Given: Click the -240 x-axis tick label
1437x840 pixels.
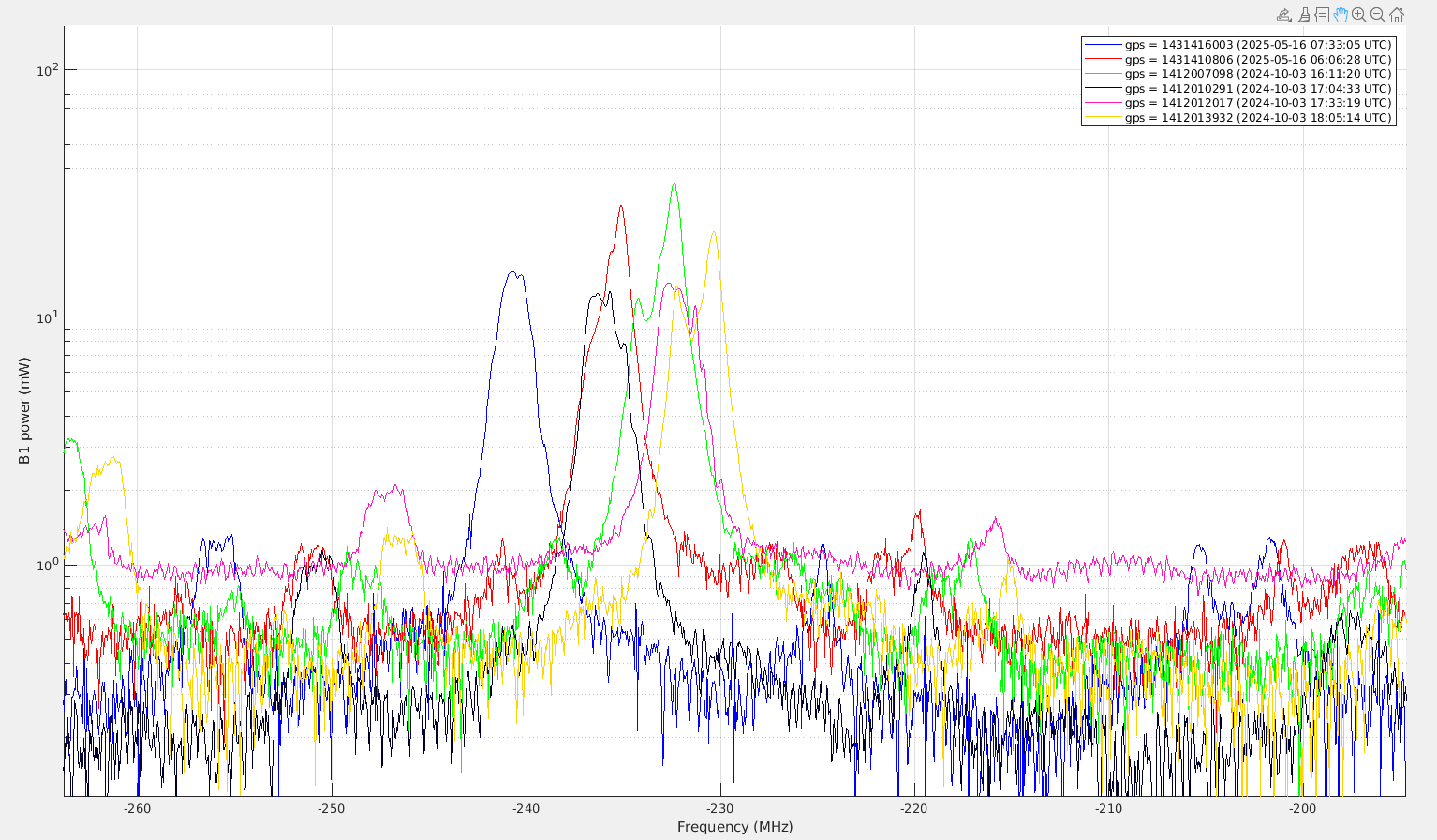Looking at the screenshot, I should 526,809.
